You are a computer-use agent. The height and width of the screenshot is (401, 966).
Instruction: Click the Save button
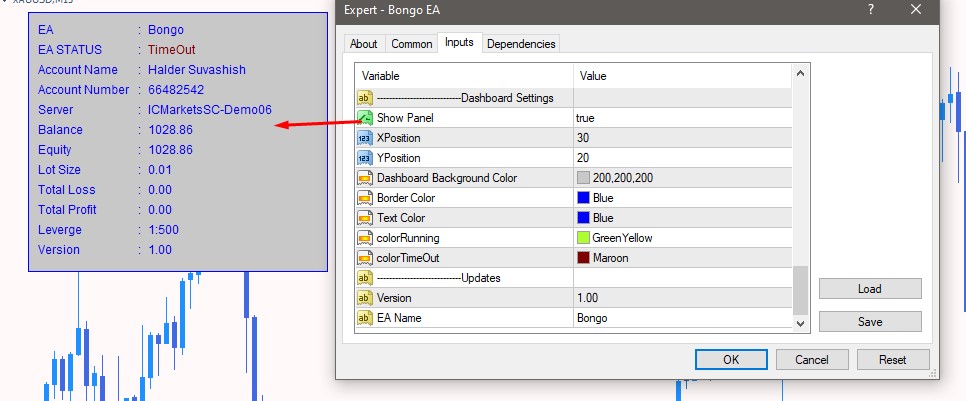pyautogui.click(x=870, y=322)
